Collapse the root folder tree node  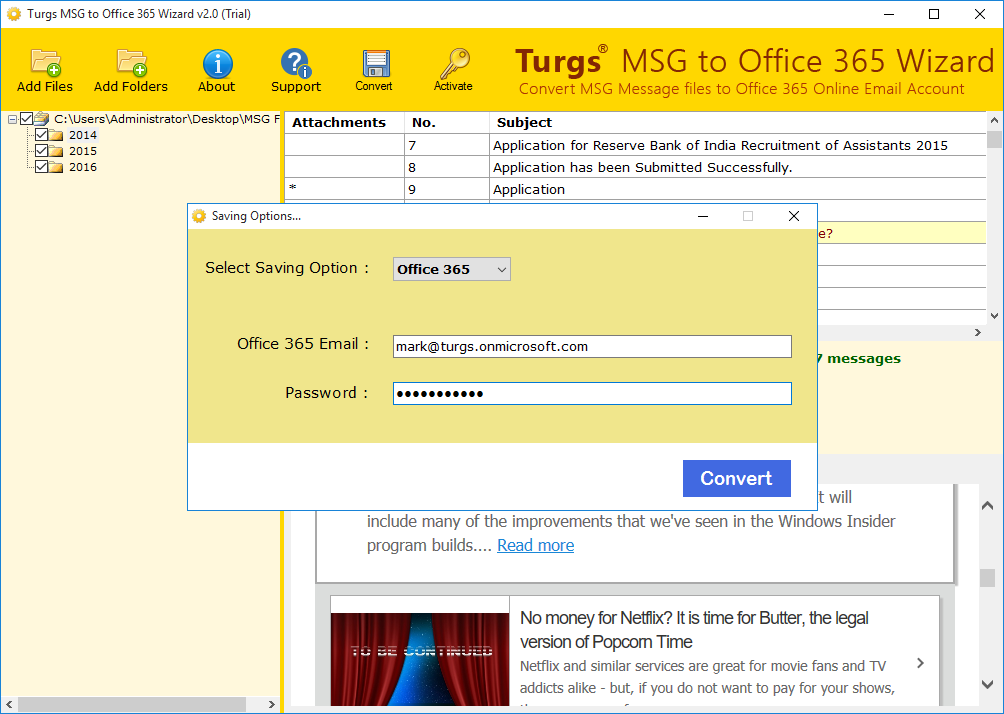pos(12,119)
